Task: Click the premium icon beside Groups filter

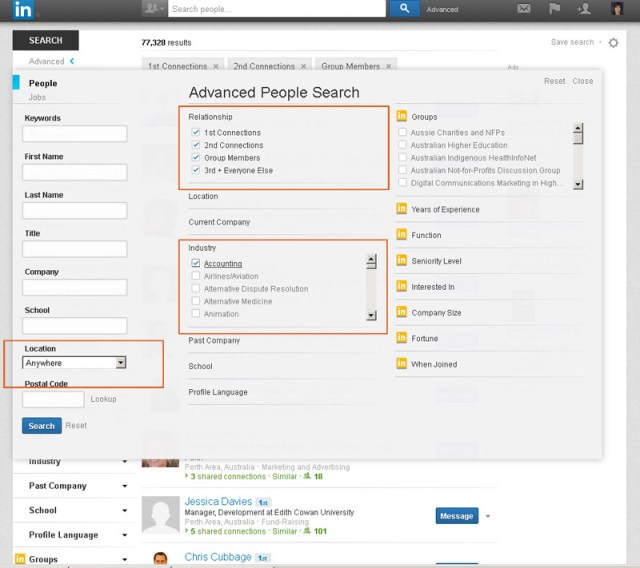Action: click(402, 116)
